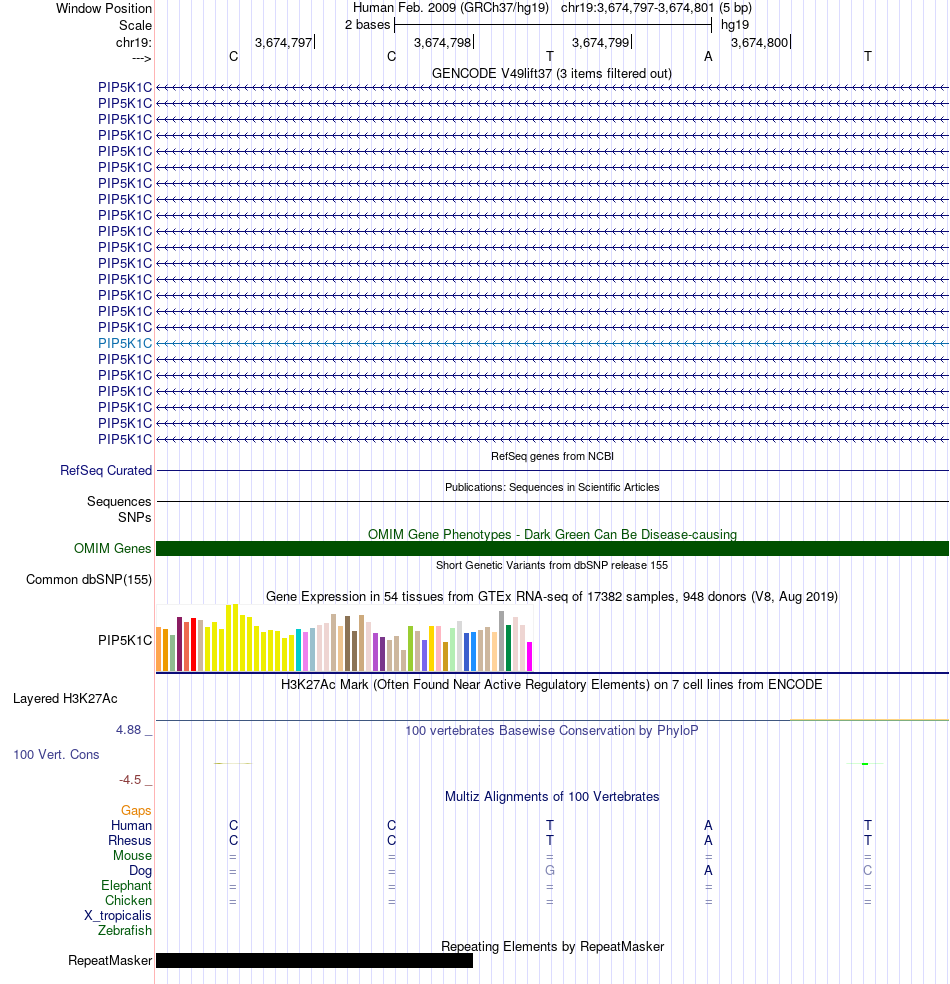Click the dark green OMIM gene bar

552,548
